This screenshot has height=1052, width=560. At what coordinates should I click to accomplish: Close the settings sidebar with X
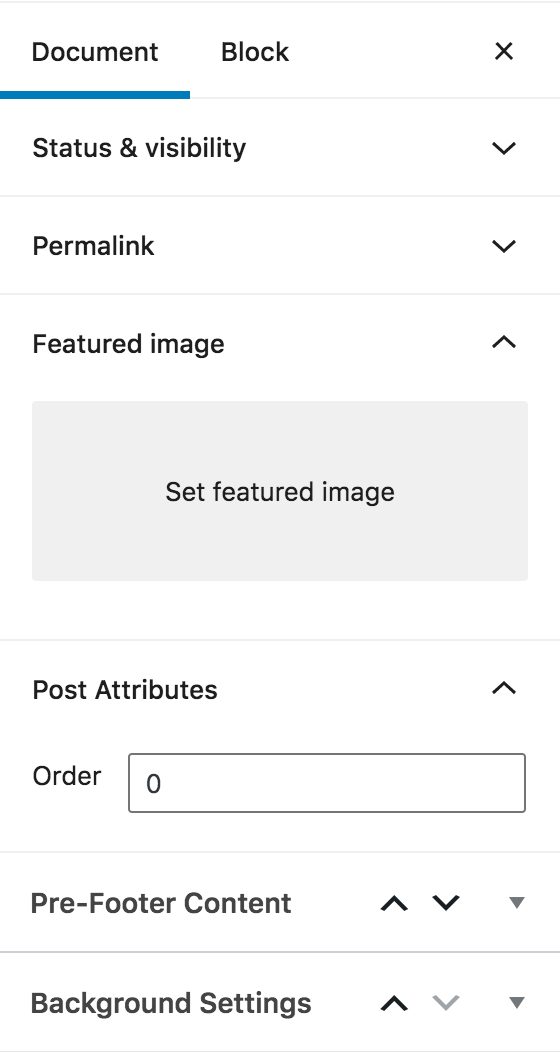[x=504, y=51]
